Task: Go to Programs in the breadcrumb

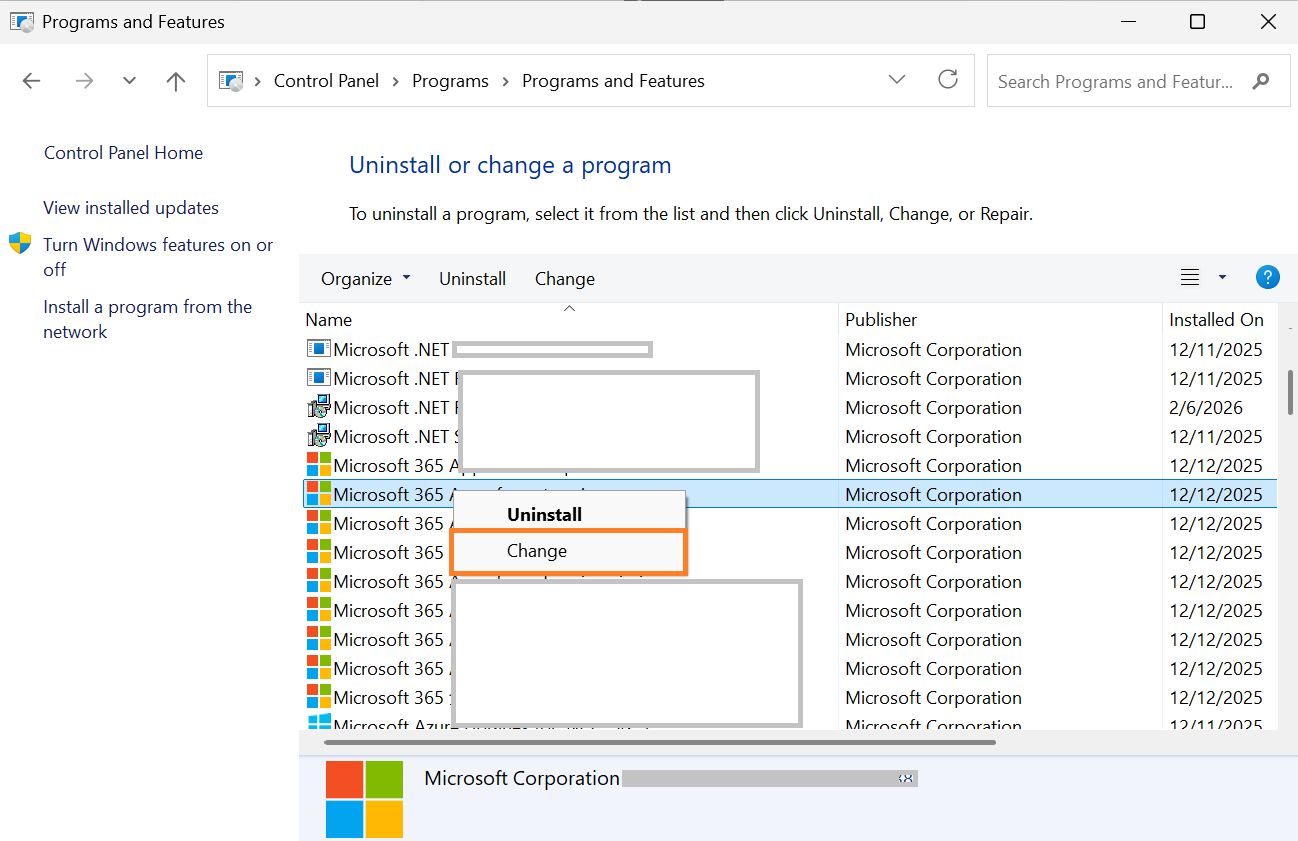Action: 451,82
